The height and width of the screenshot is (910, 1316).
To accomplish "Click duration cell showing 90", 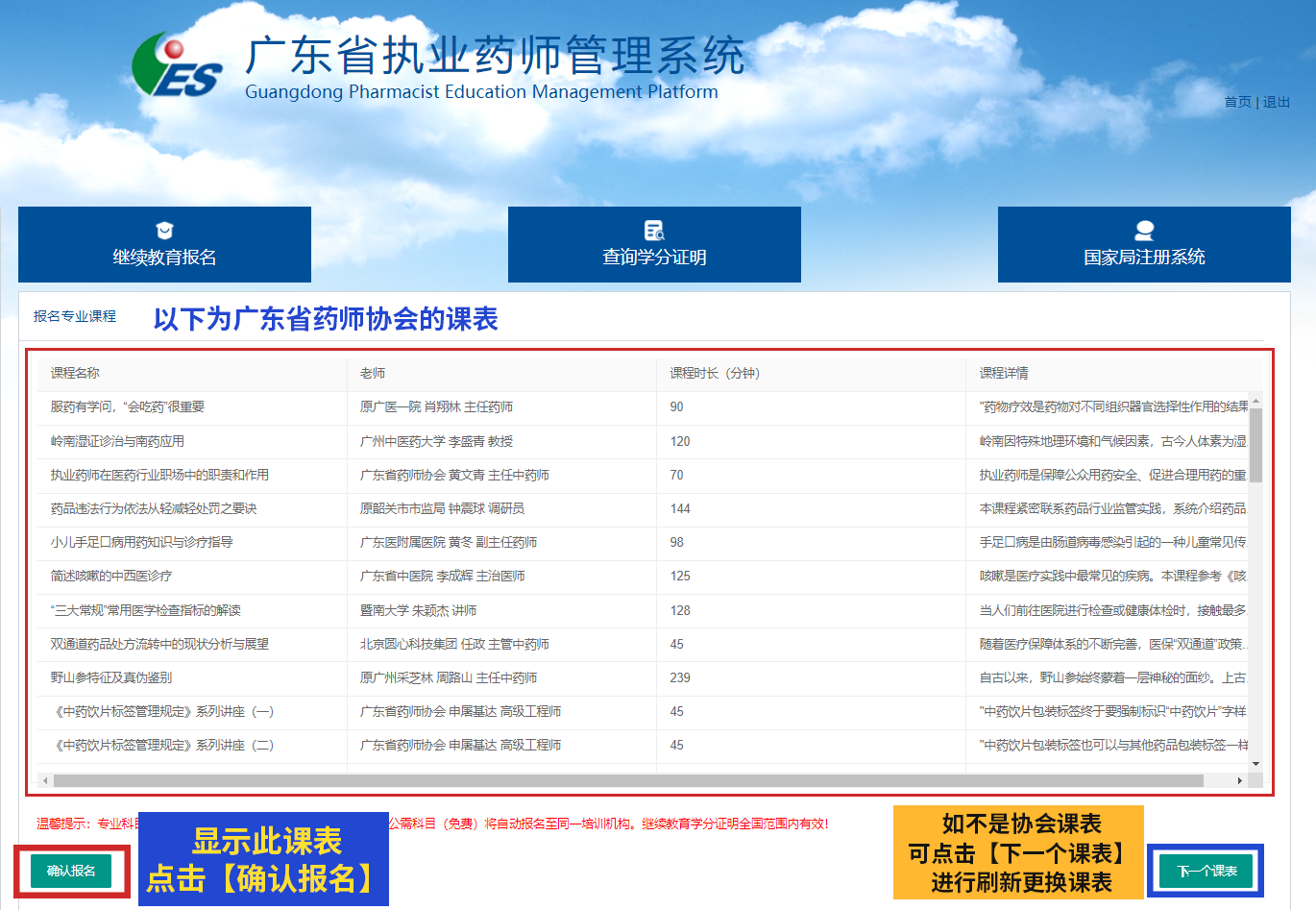I will (676, 406).
